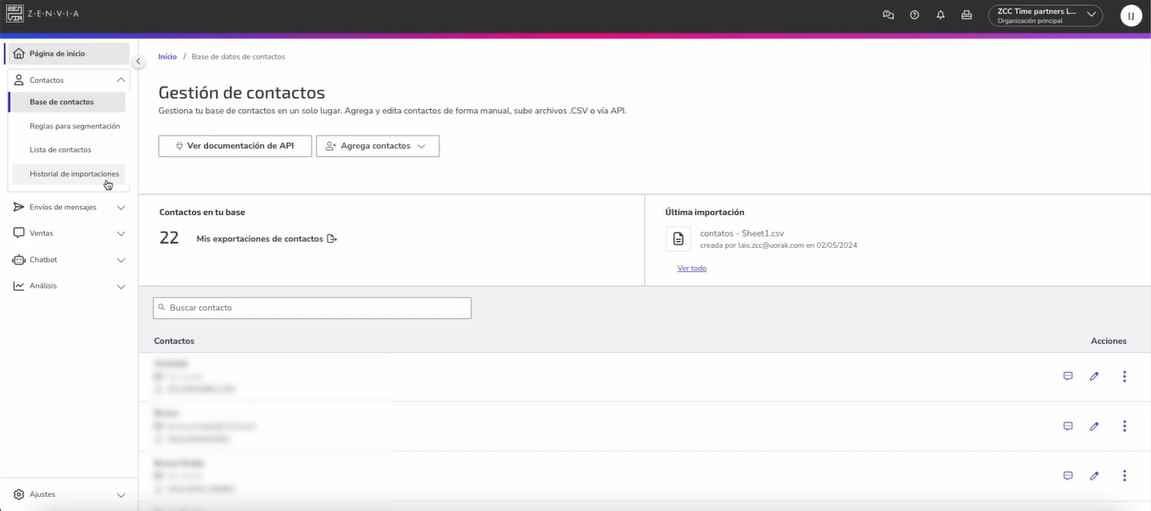The image size is (1151, 511).
Task: Edit the second contact with pencil icon
Action: click(1094, 426)
